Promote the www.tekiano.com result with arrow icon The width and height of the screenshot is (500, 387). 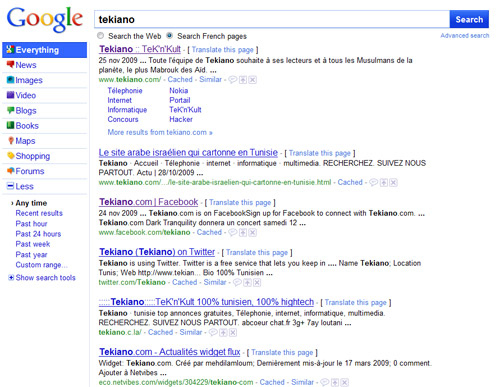pyautogui.click(x=243, y=80)
